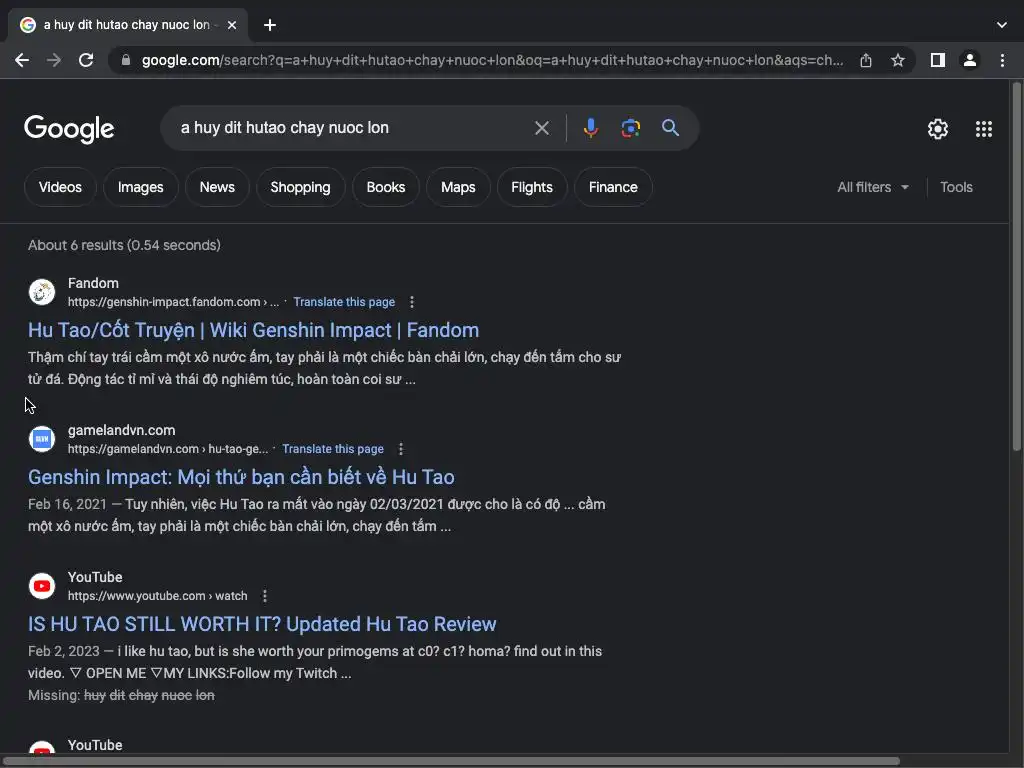Search by image with the Lens icon
Viewport: 1024px width, 768px height.
click(x=630, y=128)
